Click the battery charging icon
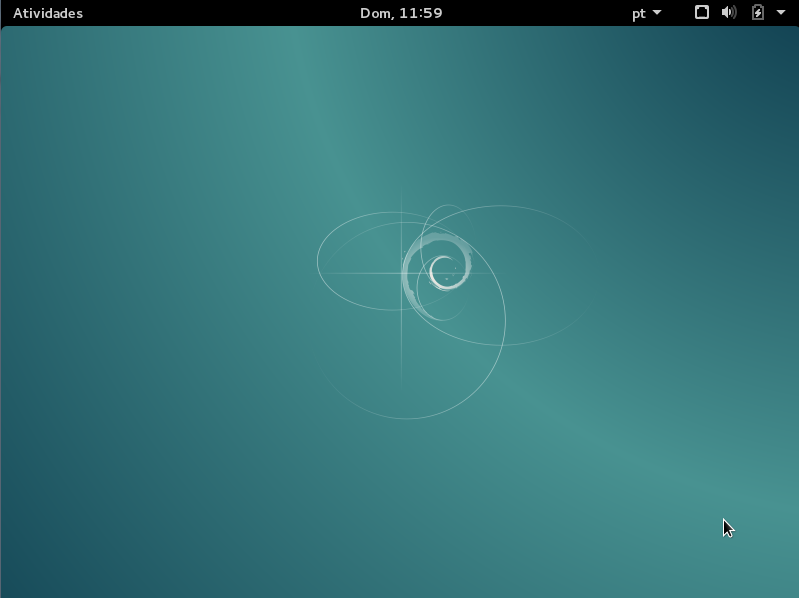The image size is (799, 598). (x=758, y=12)
